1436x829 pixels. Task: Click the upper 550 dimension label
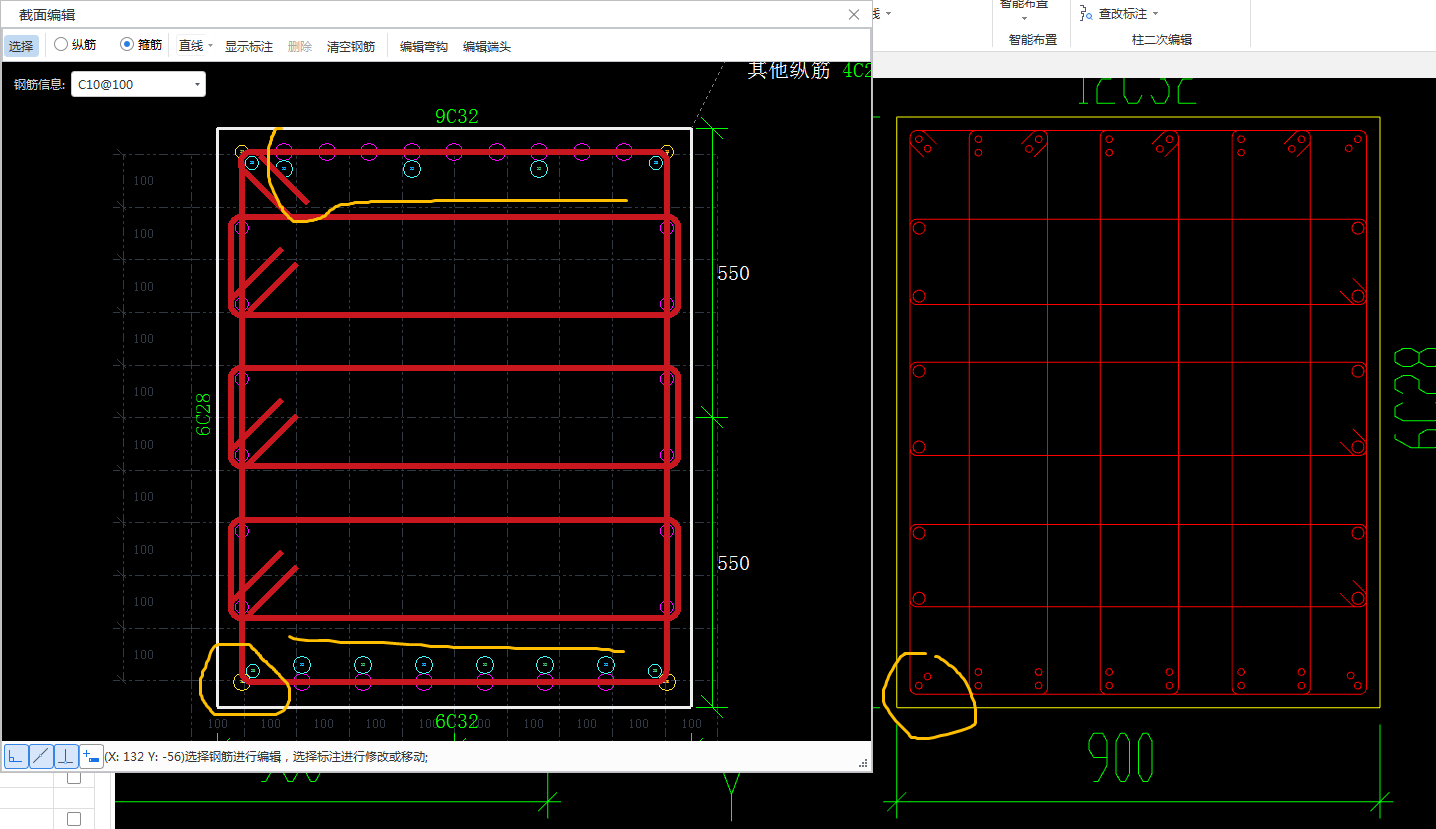pyautogui.click(x=733, y=273)
